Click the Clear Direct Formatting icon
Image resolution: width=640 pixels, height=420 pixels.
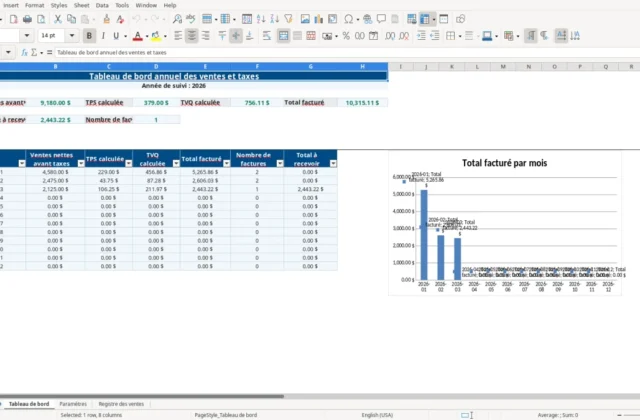(120, 19)
